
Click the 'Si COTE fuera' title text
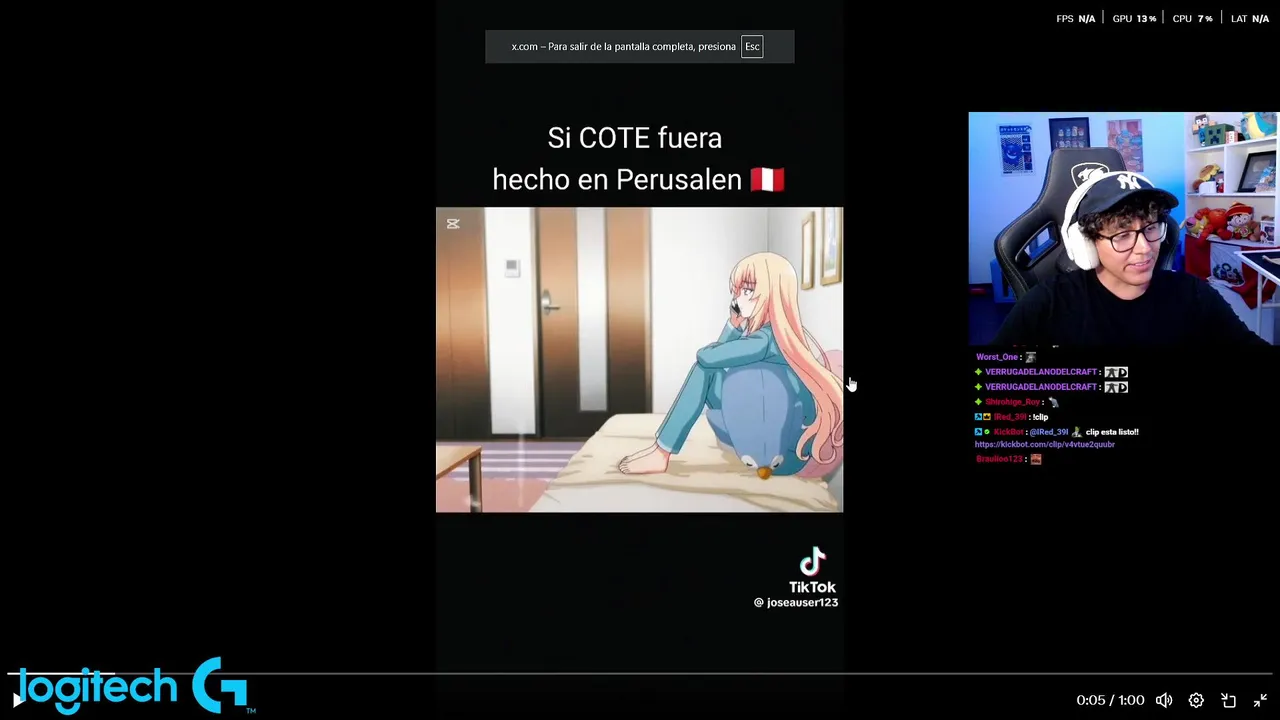(x=634, y=138)
